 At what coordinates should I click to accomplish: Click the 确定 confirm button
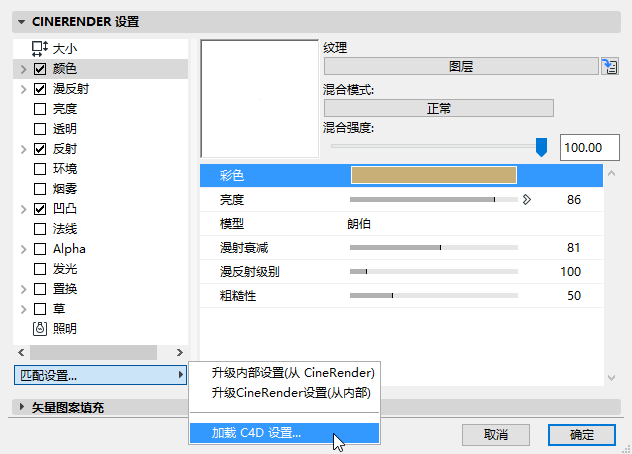[582, 435]
